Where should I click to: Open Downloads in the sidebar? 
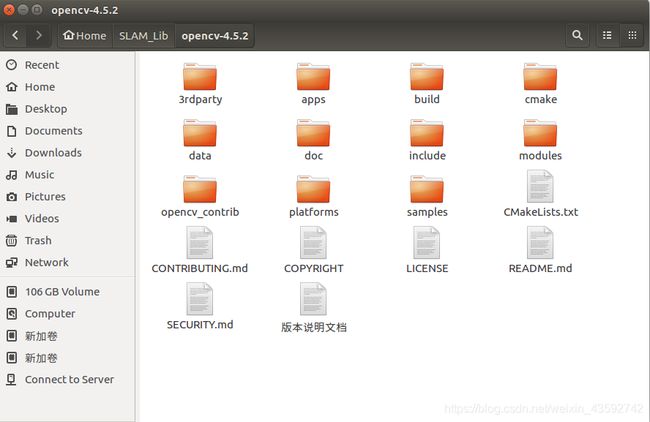(67, 153)
